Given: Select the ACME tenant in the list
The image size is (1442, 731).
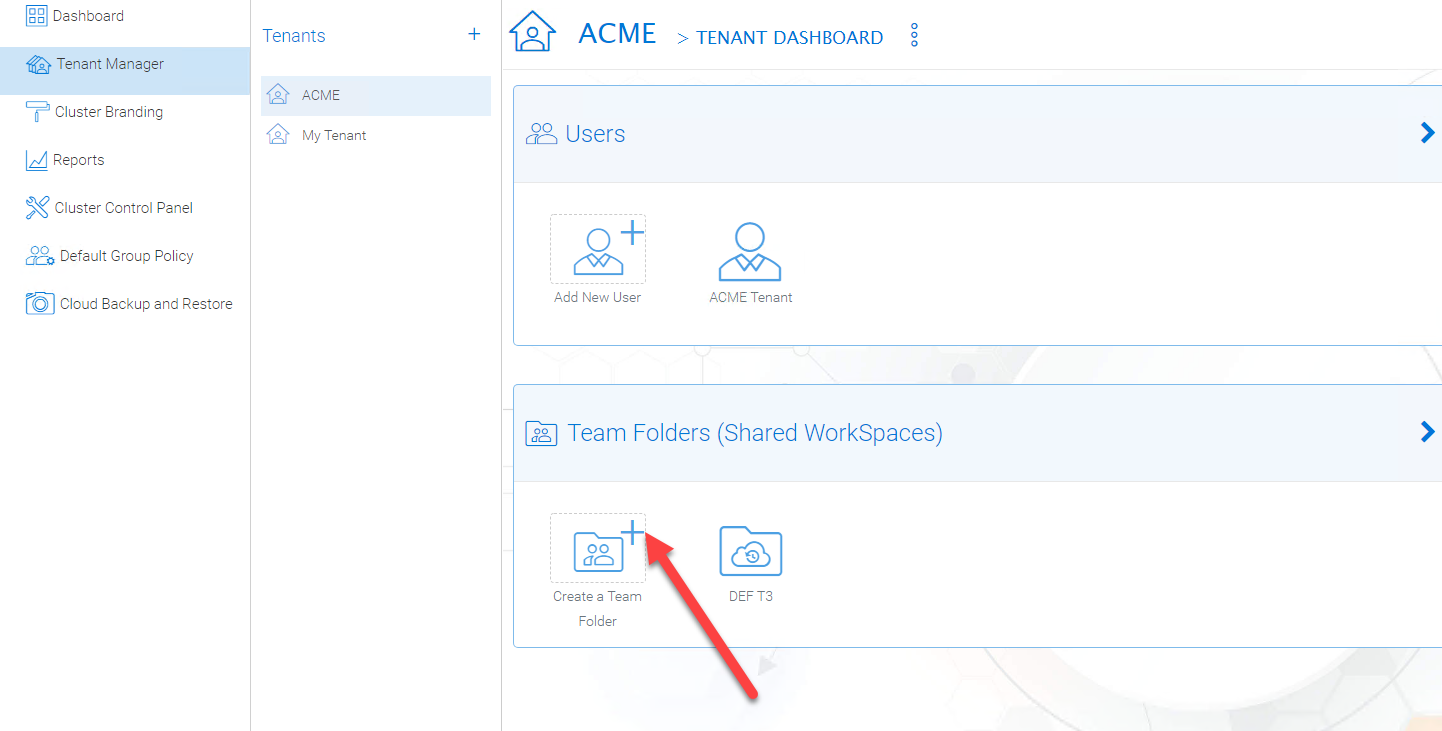Looking at the screenshot, I should click(x=376, y=95).
